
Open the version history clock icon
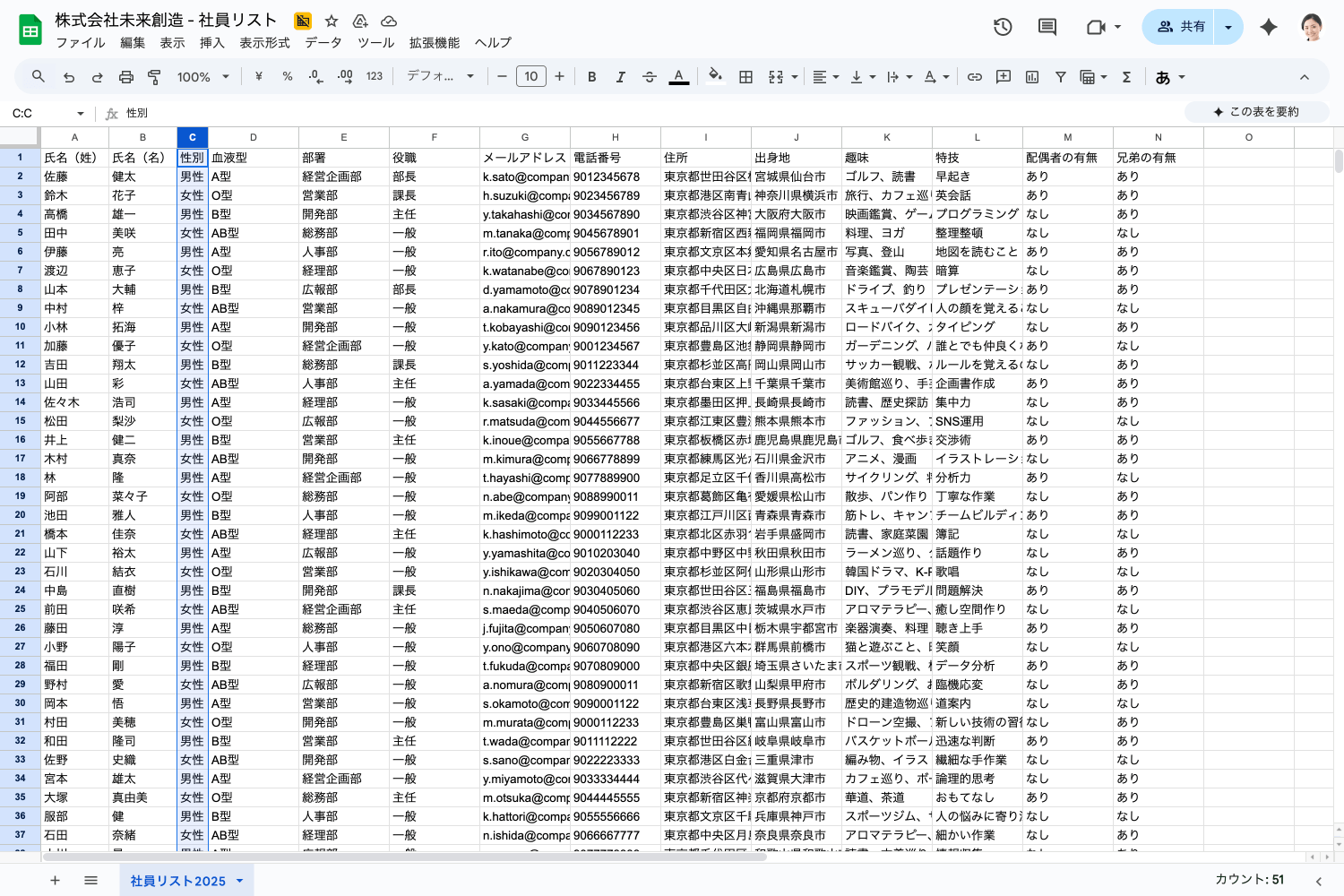click(1003, 27)
